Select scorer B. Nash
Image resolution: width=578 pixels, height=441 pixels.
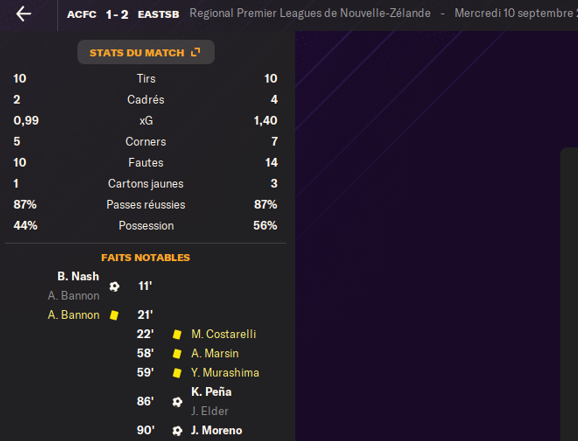(x=78, y=276)
